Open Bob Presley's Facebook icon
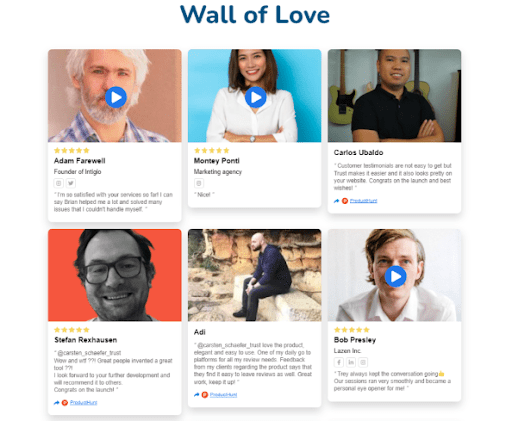Image resolution: width=512 pixels, height=421 pixels. (x=339, y=362)
